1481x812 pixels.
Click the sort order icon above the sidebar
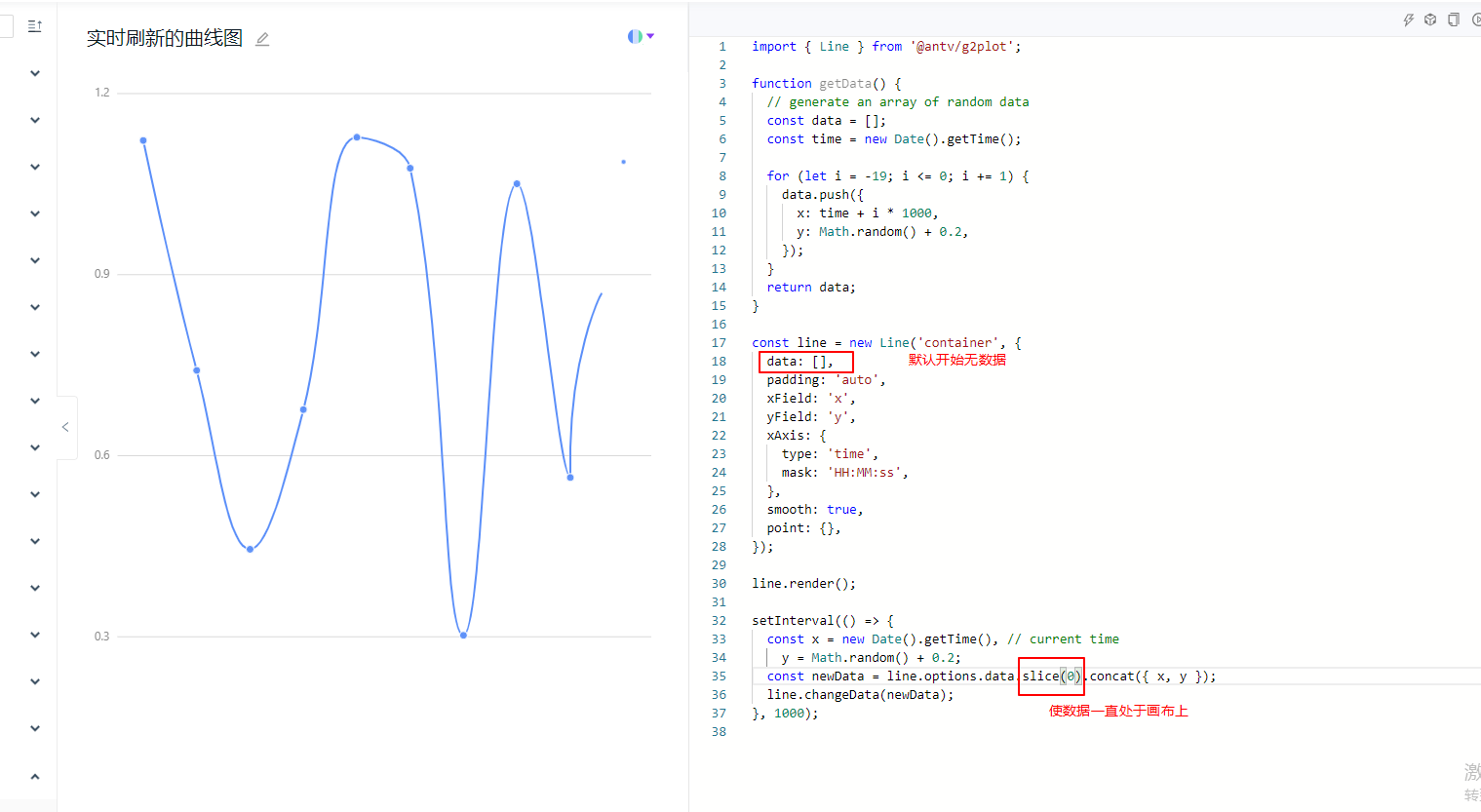tap(35, 26)
